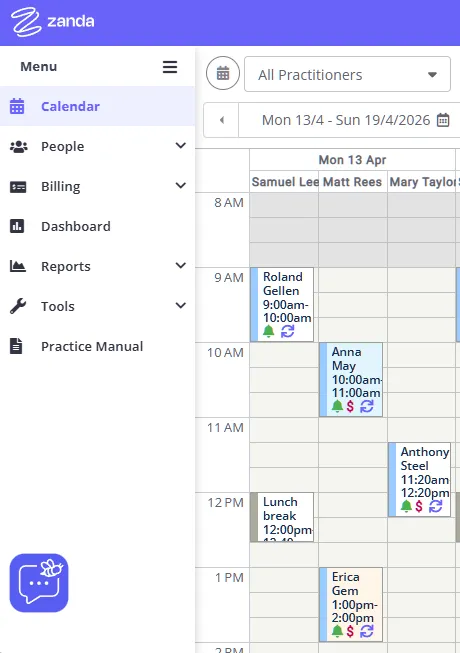Click recurring icon on Anthony Steel appointment
The width and height of the screenshot is (460, 653).
click(x=436, y=506)
